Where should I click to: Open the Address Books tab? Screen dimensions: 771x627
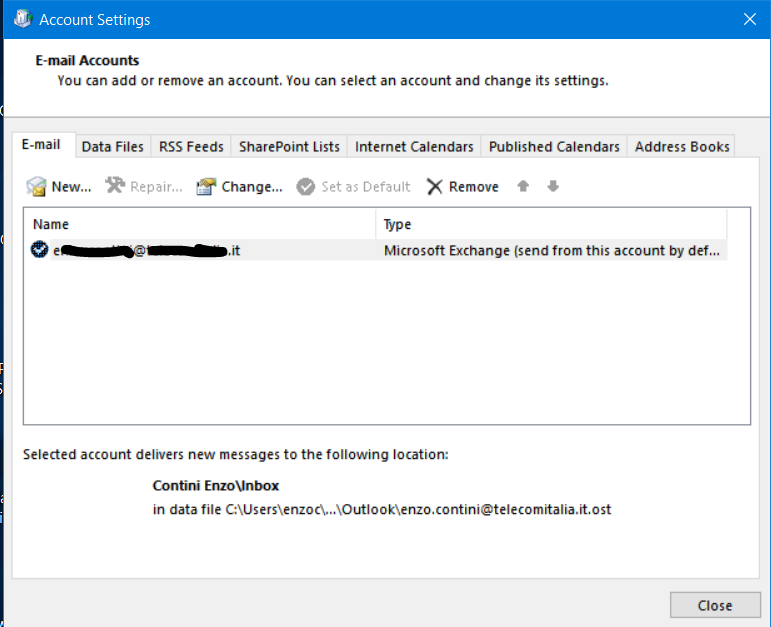pyautogui.click(x=682, y=147)
